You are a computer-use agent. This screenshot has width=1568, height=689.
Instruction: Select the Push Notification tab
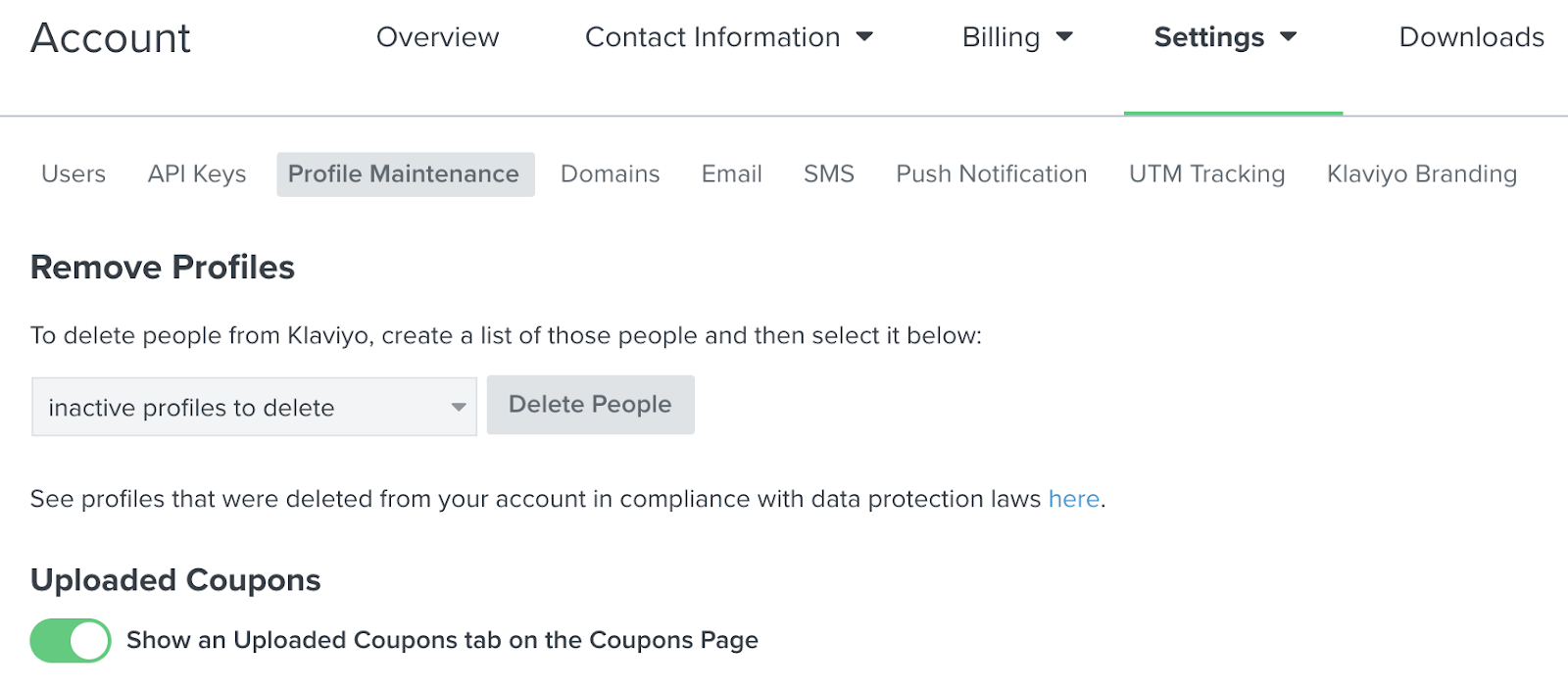991,174
